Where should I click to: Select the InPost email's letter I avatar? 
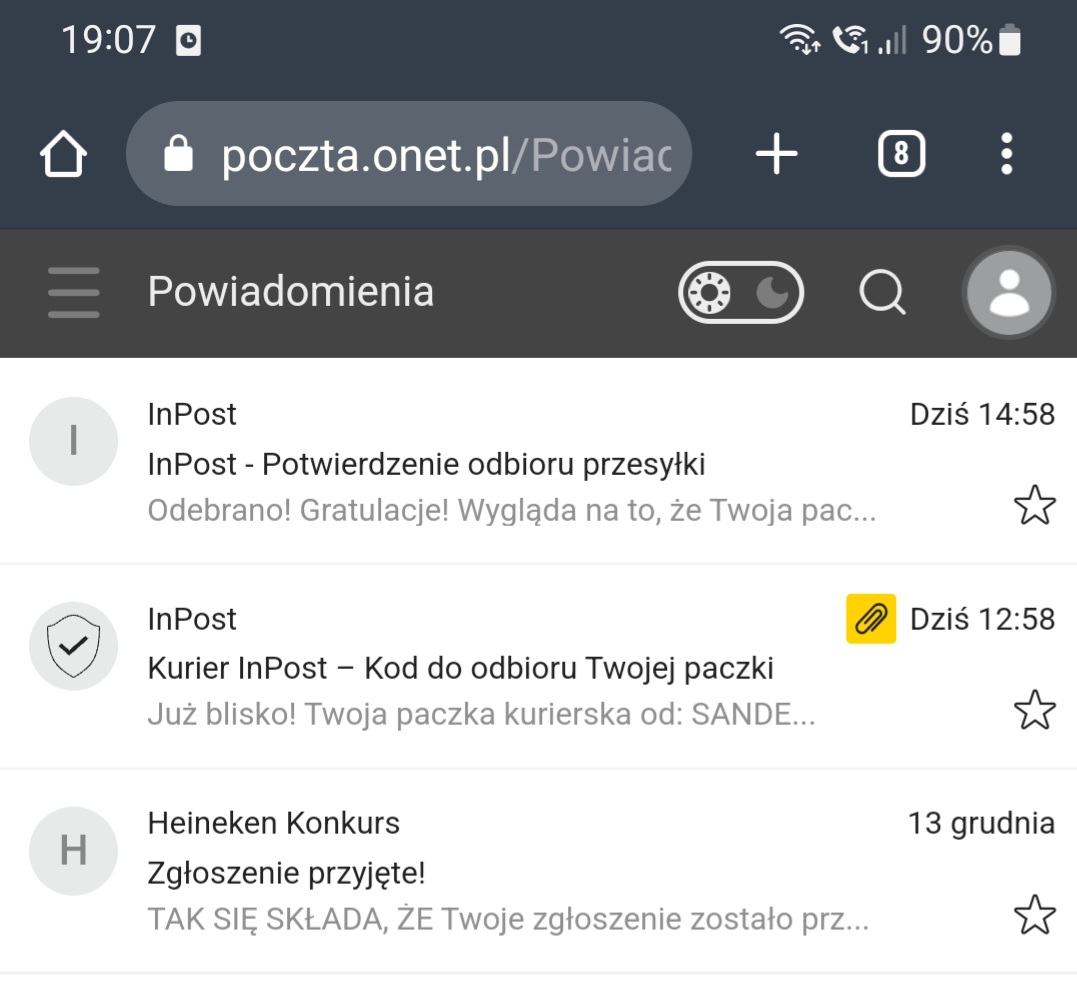pyautogui.click(x=73, y=441)
